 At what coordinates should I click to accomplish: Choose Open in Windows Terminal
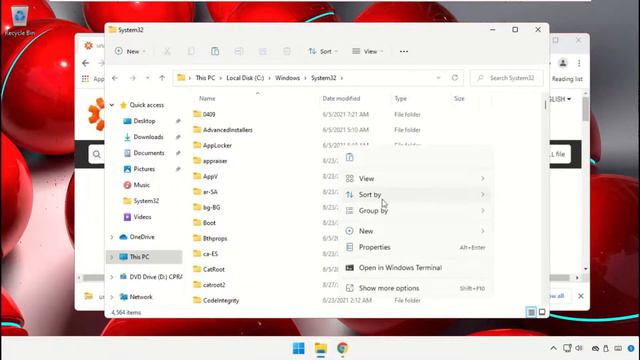point(416,268)
